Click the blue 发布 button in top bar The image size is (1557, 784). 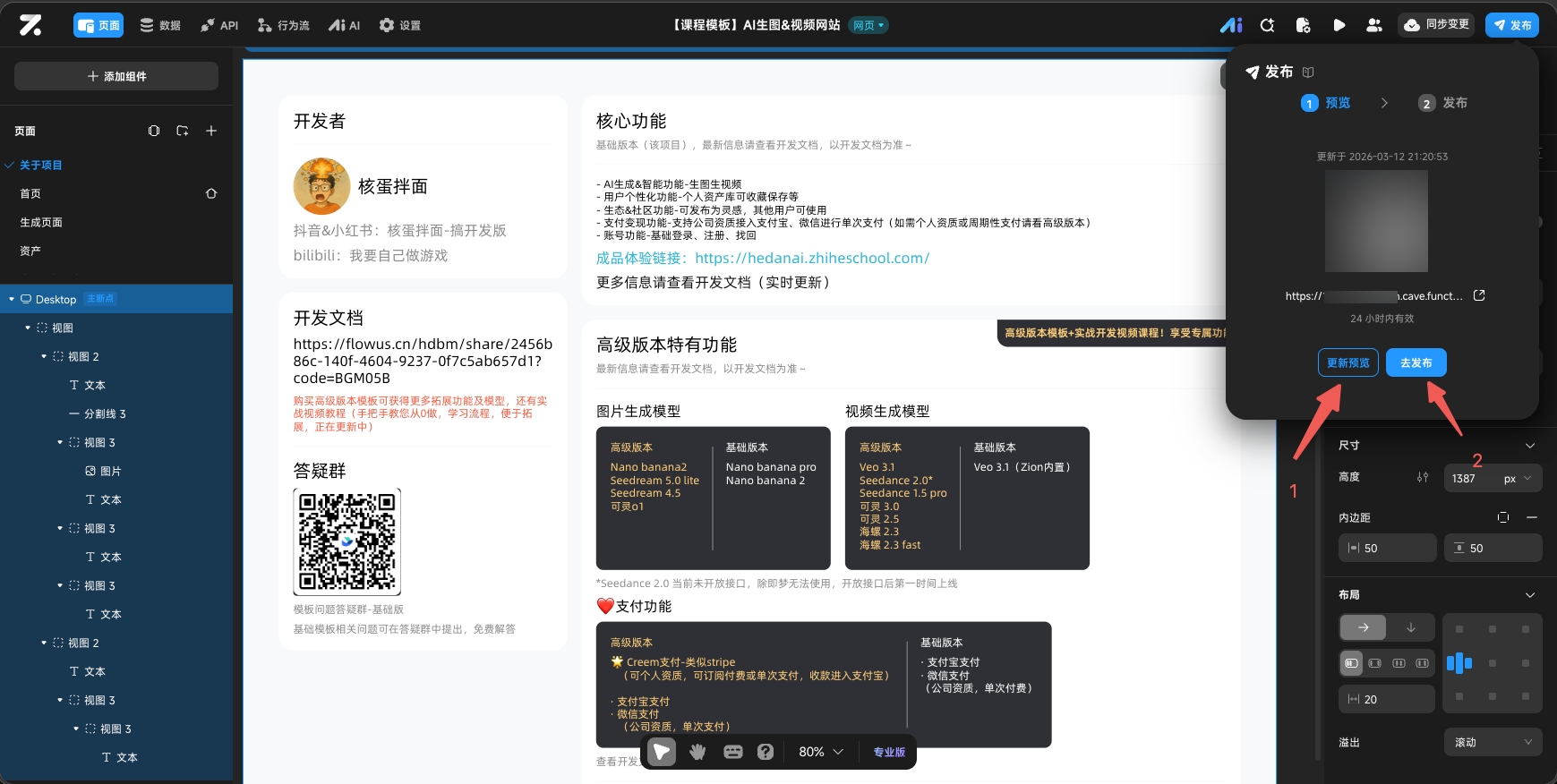1511,25
